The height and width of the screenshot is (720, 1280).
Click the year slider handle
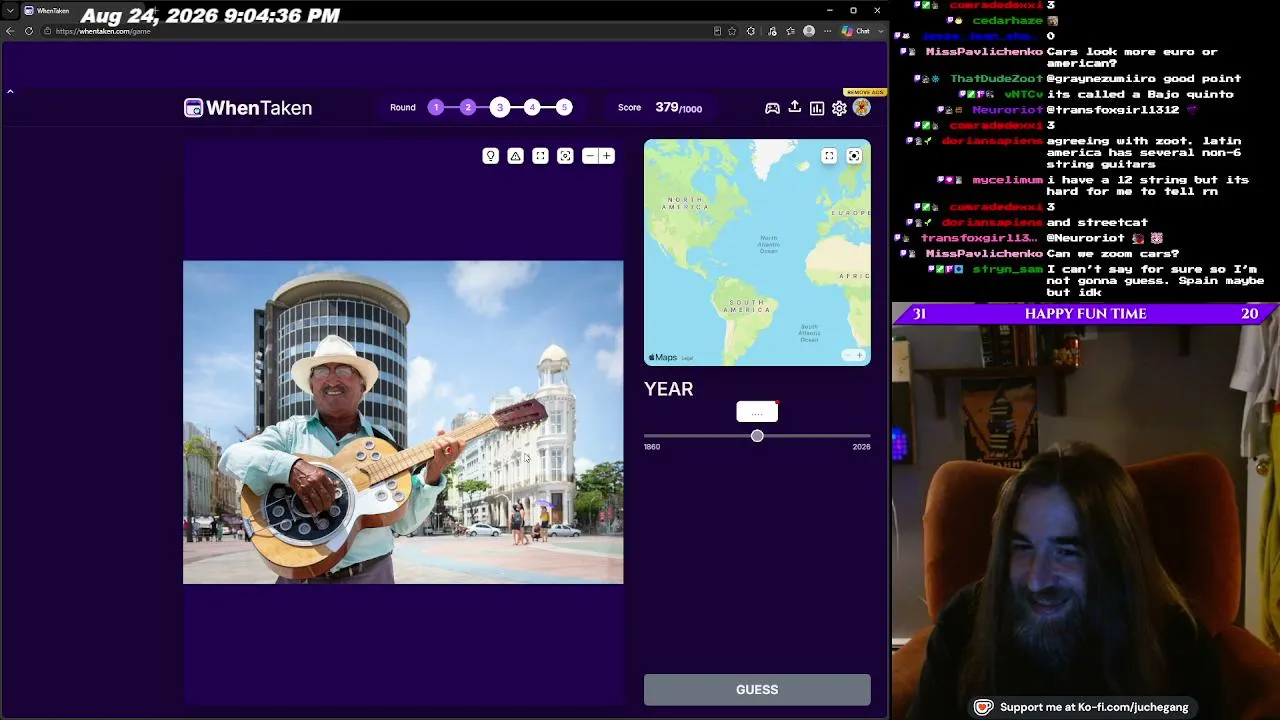757,436
